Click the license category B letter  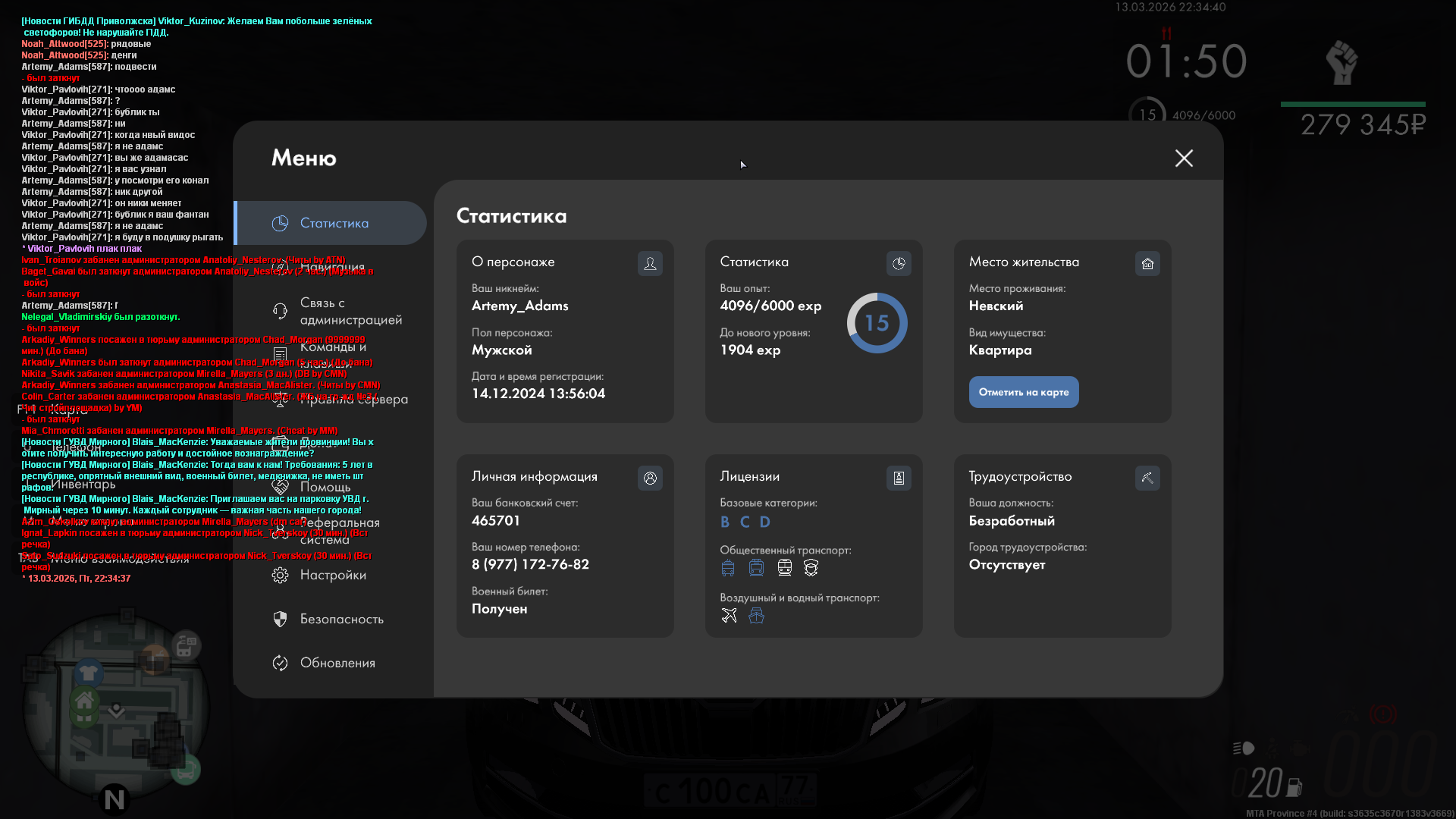(x=725, y=522)
